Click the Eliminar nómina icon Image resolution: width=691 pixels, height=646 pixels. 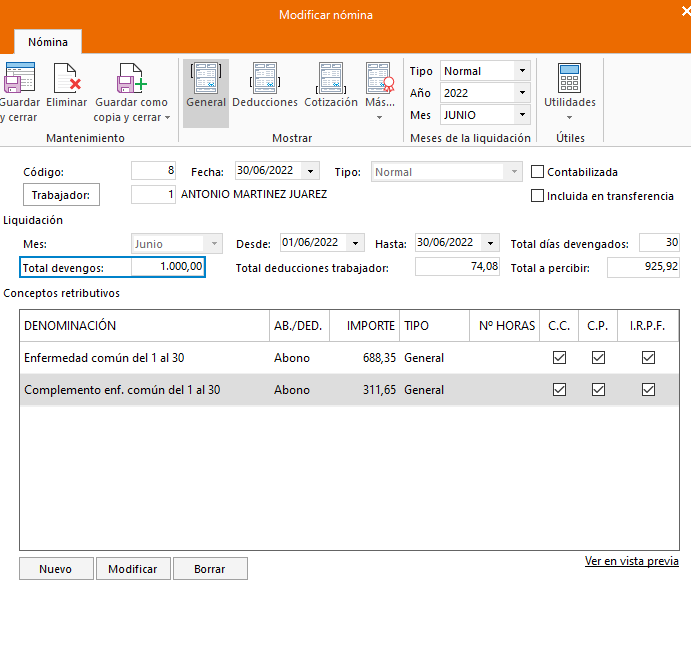coord(66,78)
